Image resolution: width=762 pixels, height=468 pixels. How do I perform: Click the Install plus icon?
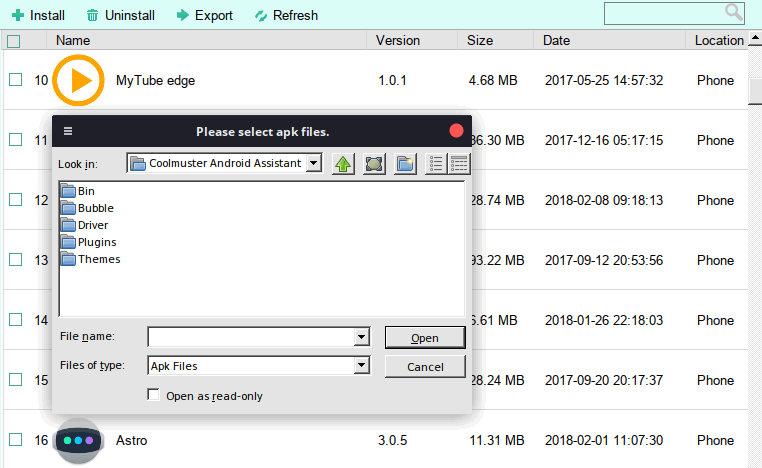pos(18,16)
